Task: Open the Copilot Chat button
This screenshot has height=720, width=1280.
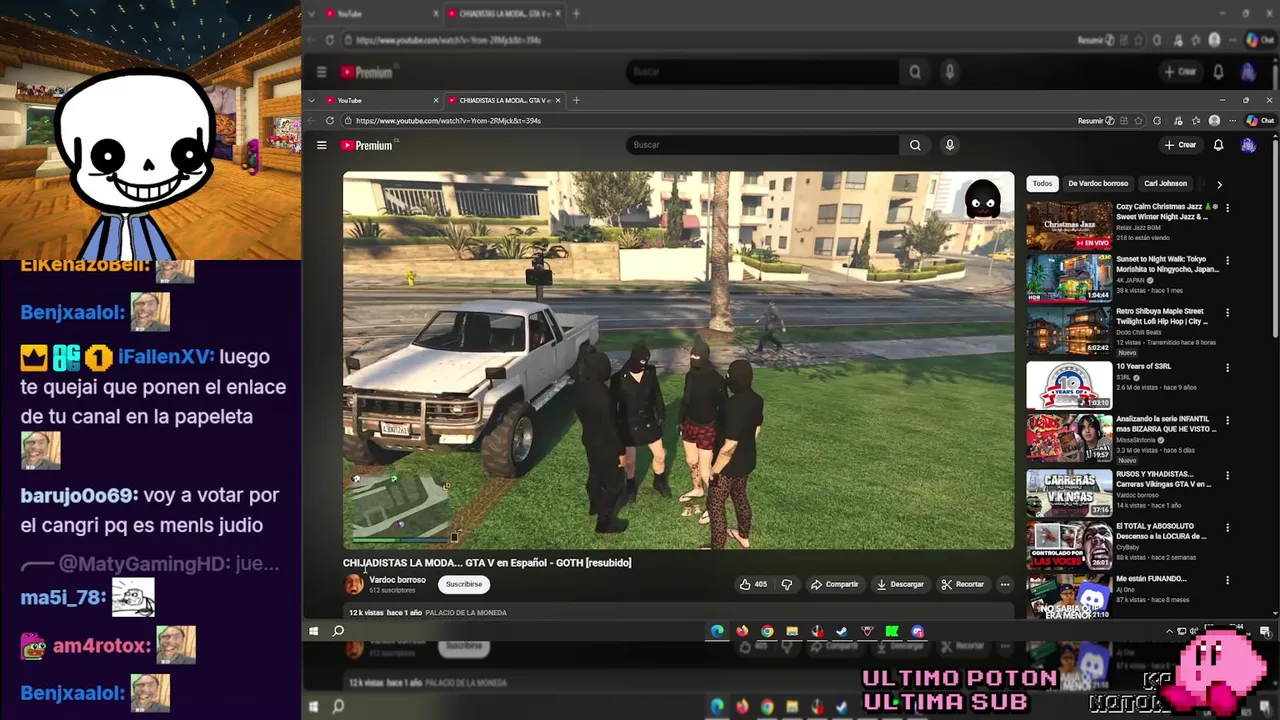Action: coord(1260,120)
